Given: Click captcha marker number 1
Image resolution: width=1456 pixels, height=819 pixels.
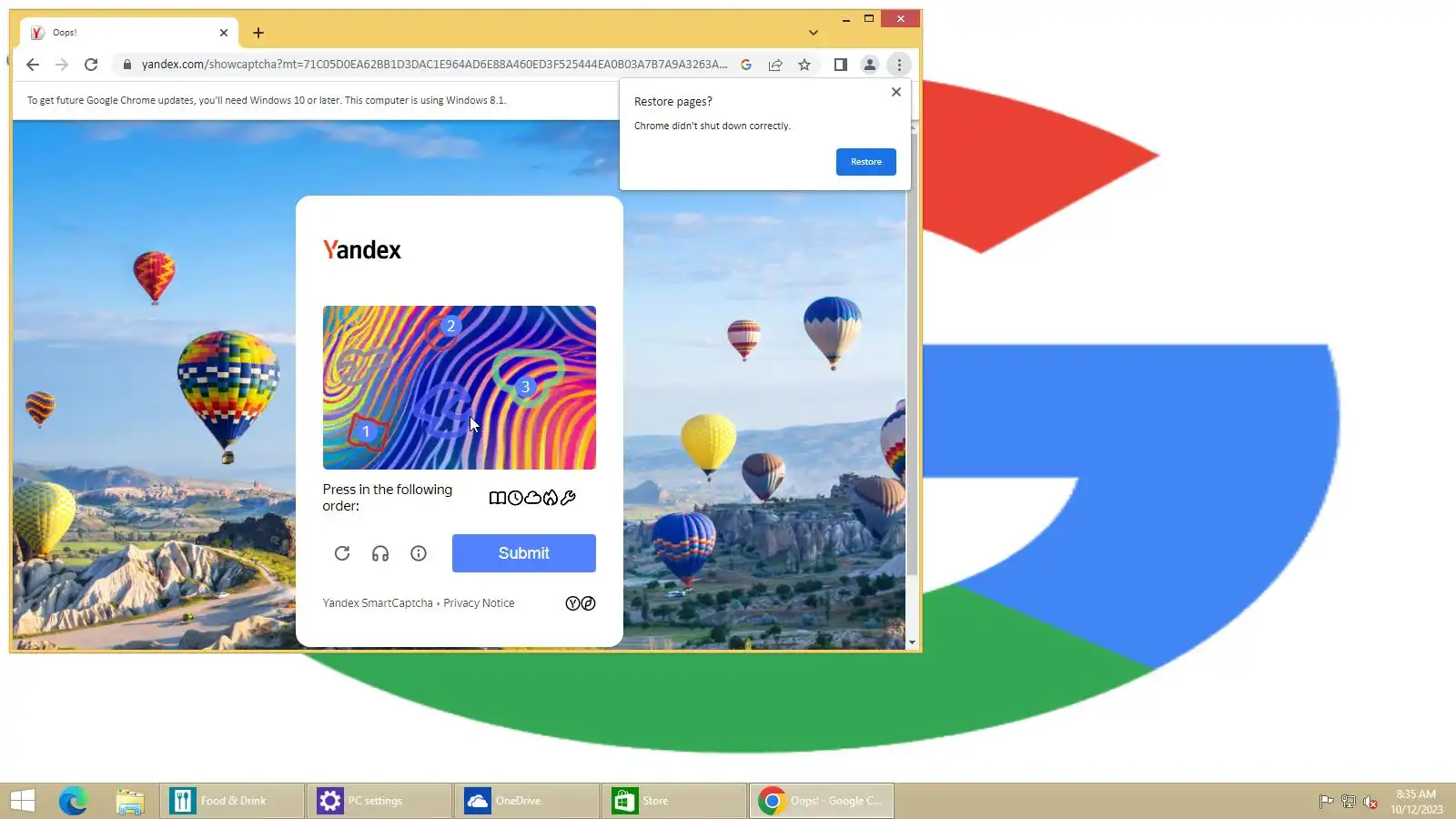Looking at the screenshot, I should (366, 431).
